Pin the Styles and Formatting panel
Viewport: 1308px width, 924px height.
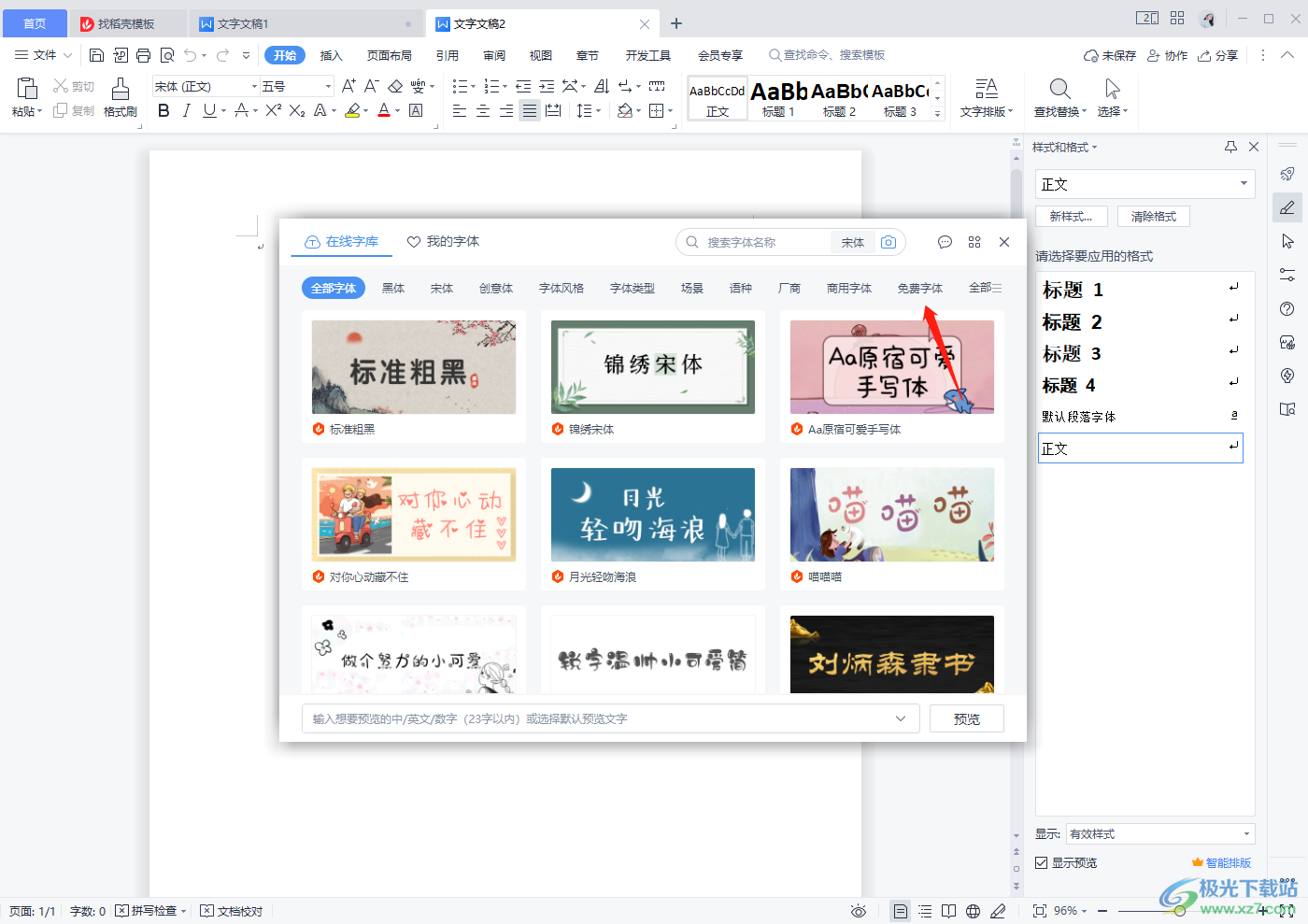coord(1230,147)
